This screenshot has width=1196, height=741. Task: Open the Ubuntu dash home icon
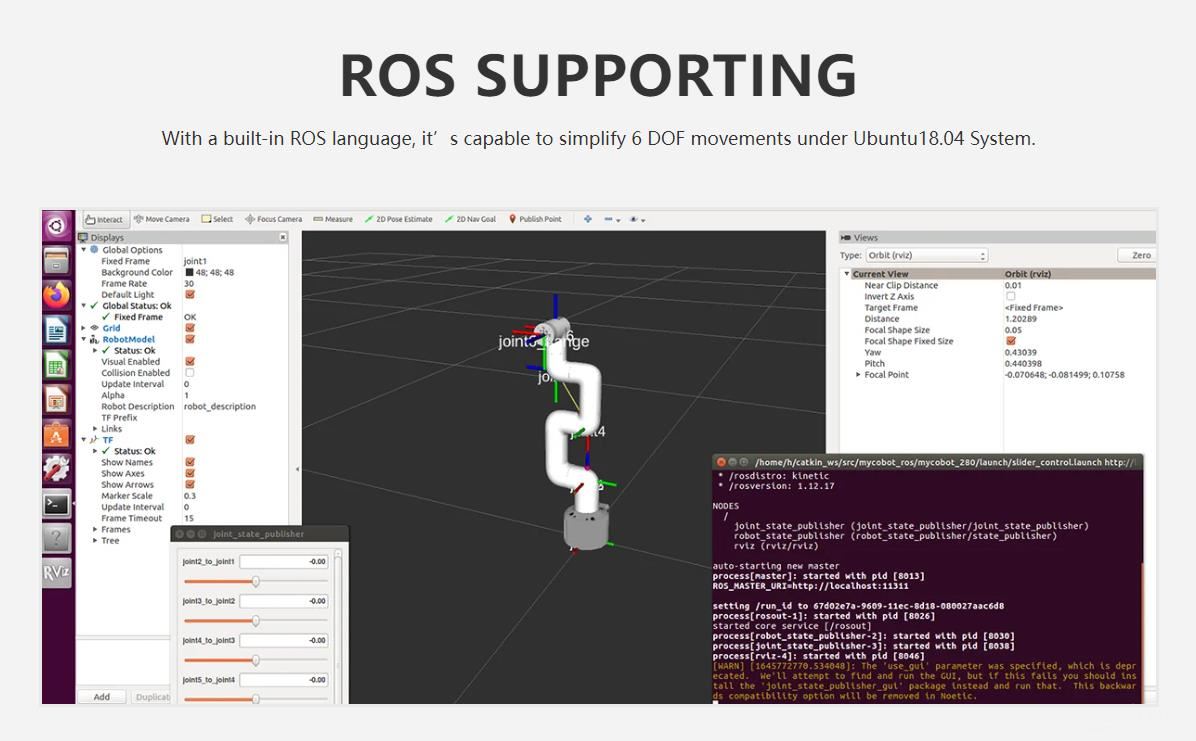[56, 226]
